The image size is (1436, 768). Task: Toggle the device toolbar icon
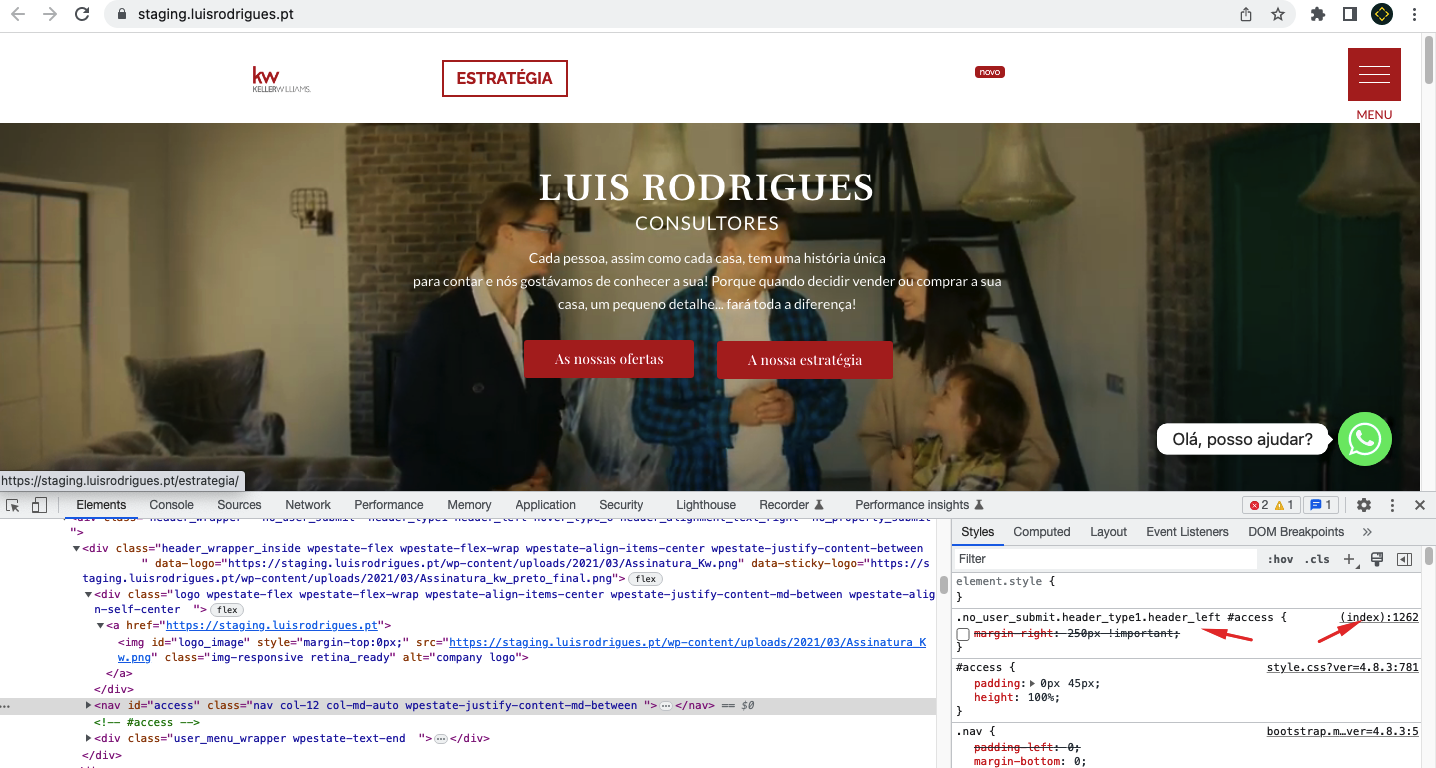point(40,505)
